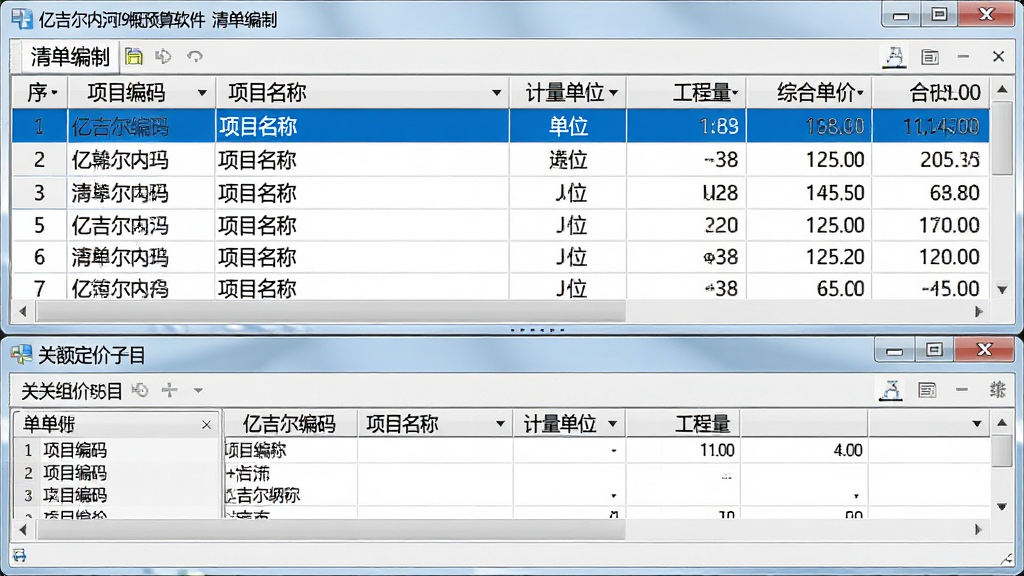Click the 205.35 total cell
The image size is (1024, 576).
click(931, 159)
